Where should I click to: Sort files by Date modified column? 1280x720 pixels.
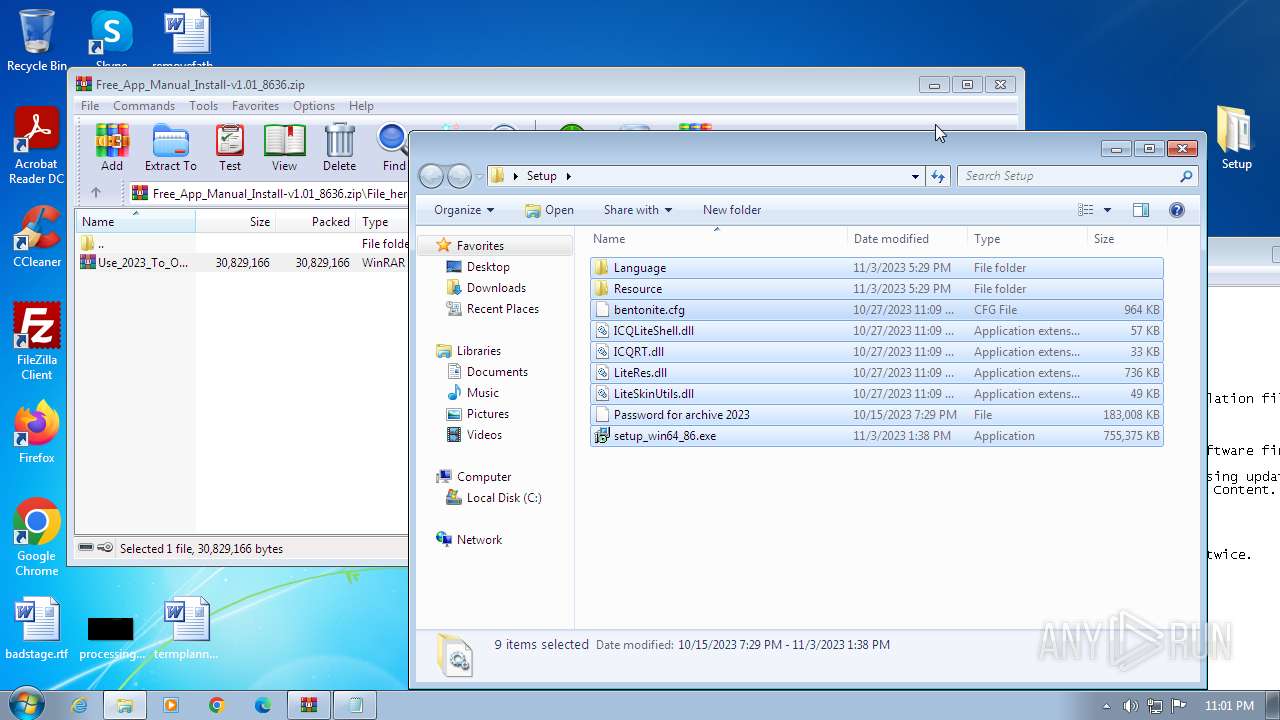[x=907, y=239]
